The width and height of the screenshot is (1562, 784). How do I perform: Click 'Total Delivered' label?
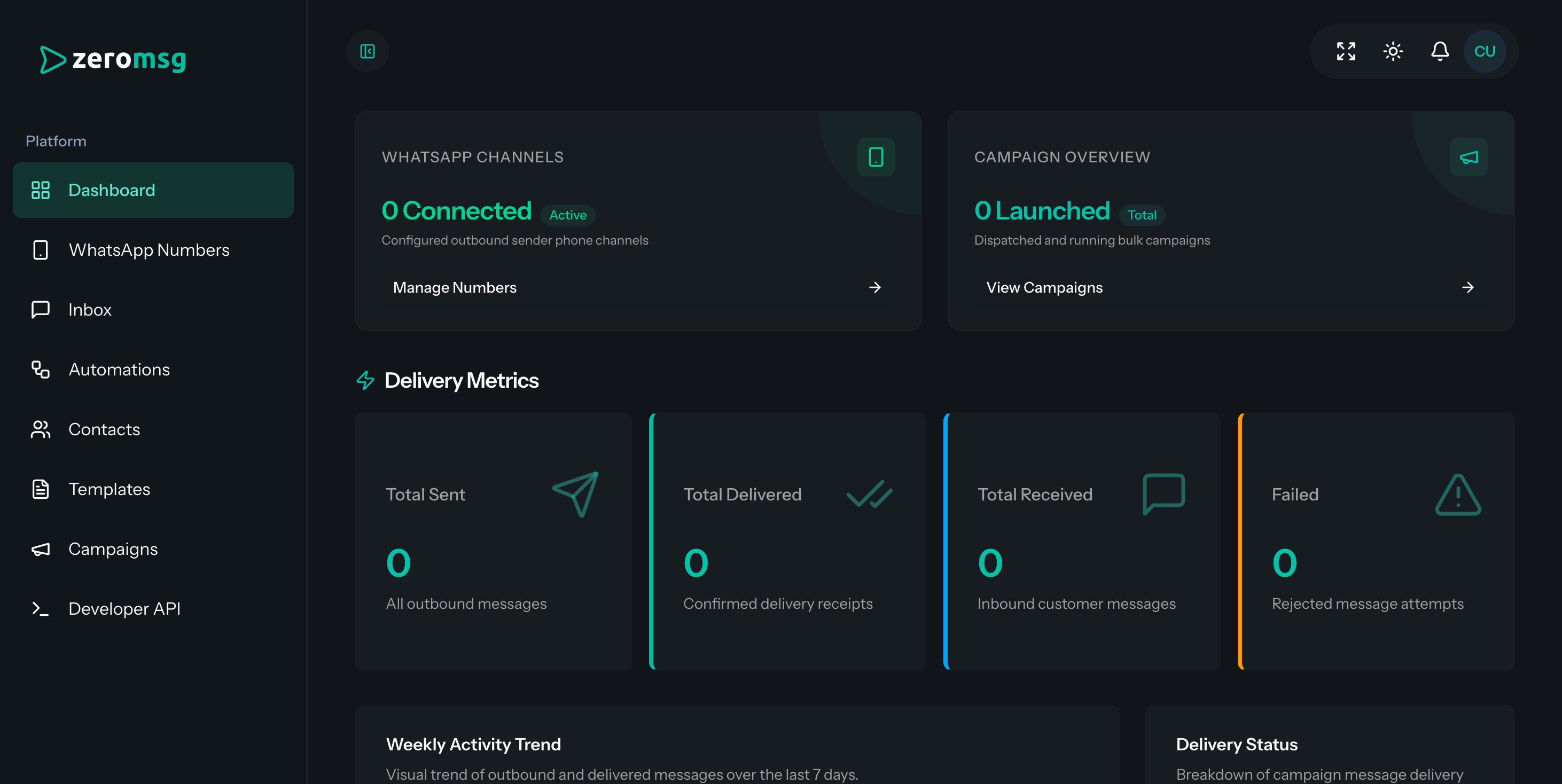[x=742, y=495]
